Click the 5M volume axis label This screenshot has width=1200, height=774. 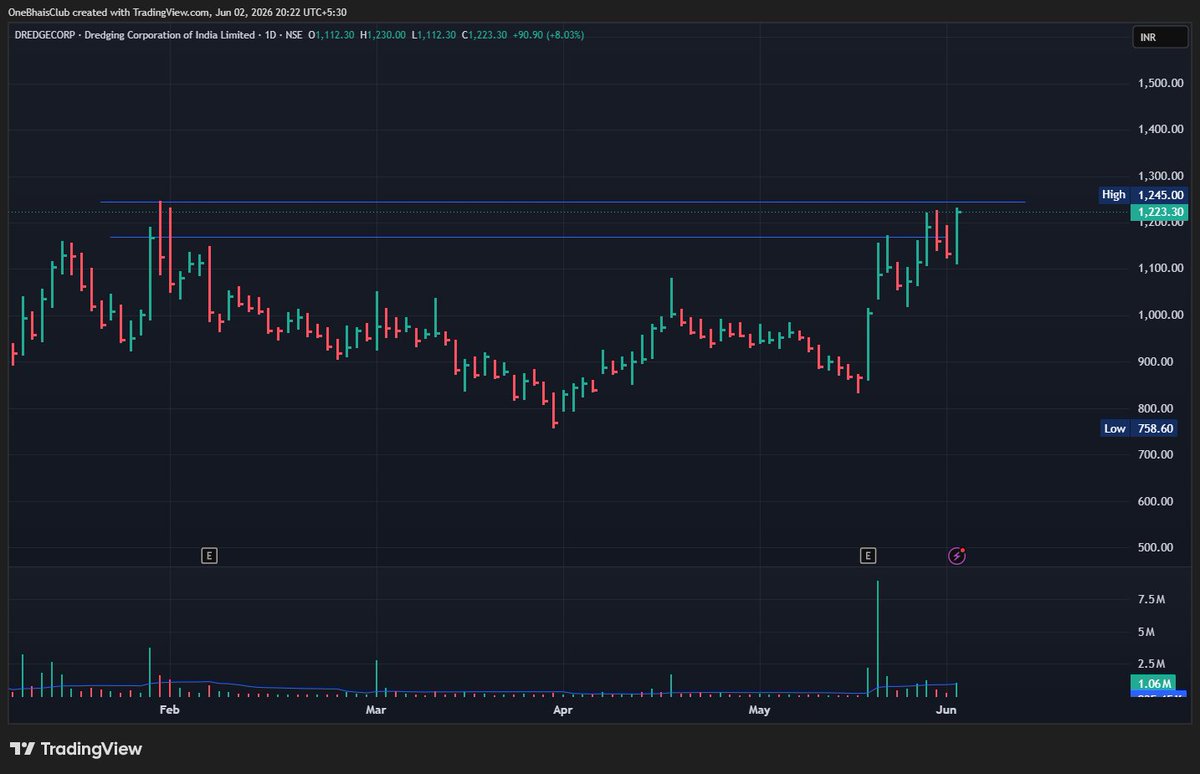(x=1146, y=632)
